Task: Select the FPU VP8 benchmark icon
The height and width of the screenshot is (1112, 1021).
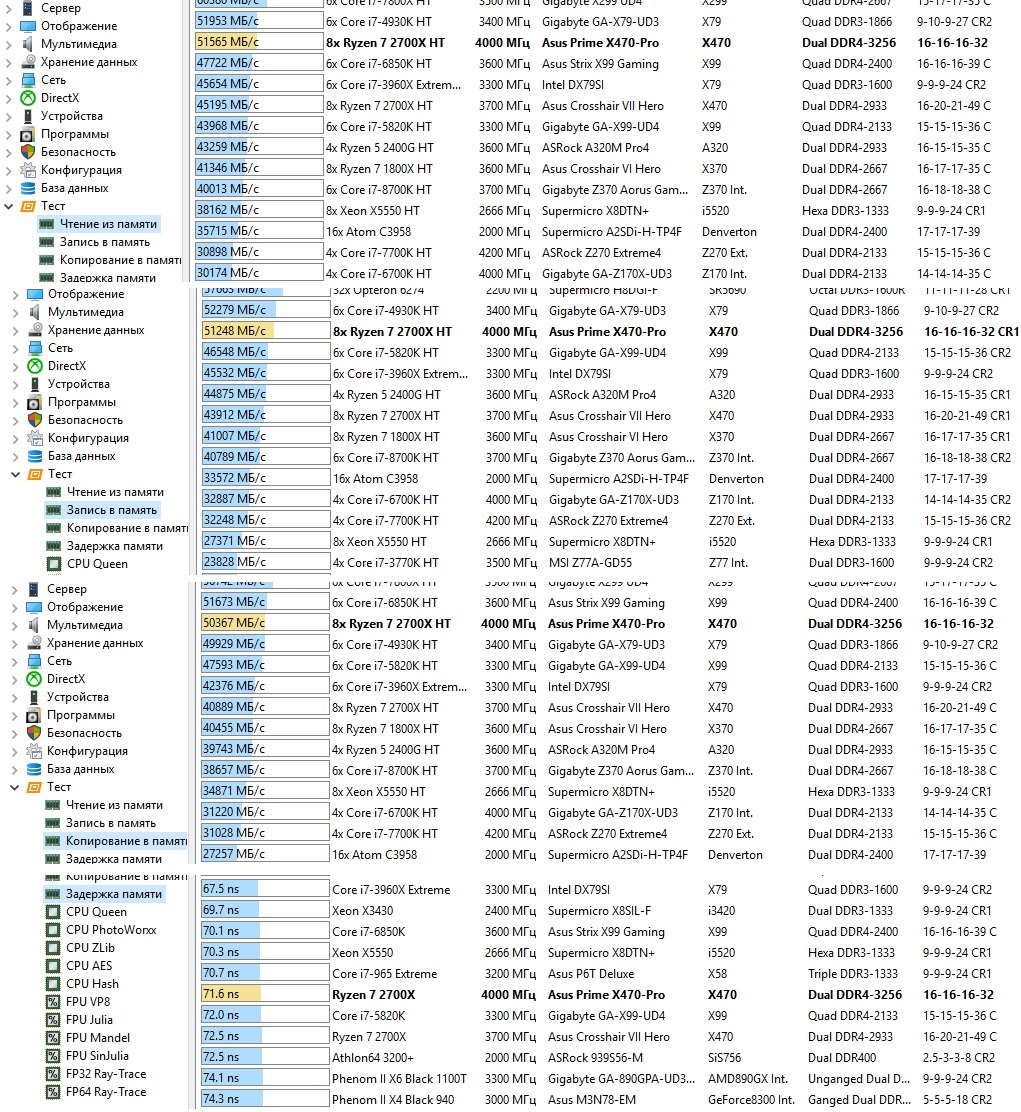Action: (53, 1002)
